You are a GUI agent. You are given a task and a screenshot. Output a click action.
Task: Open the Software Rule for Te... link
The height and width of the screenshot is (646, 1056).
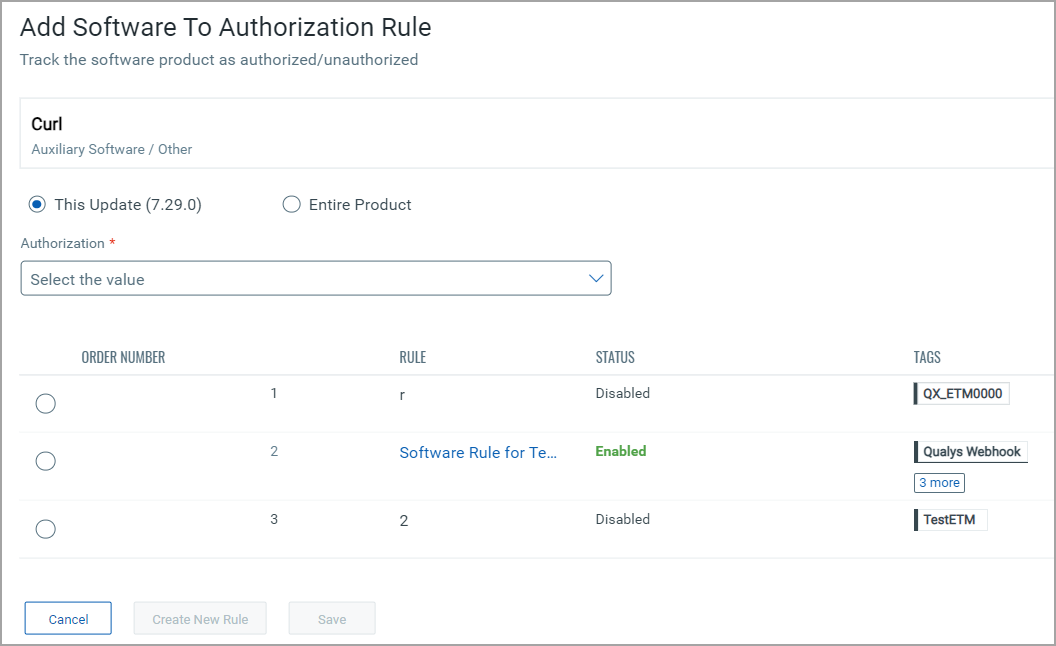478,453
